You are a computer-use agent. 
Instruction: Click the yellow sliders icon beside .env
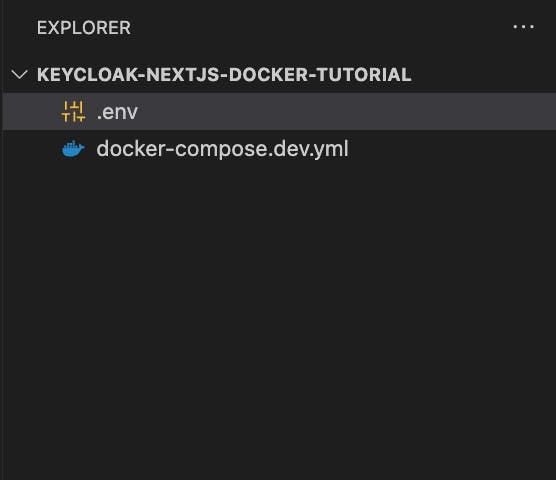73,112
